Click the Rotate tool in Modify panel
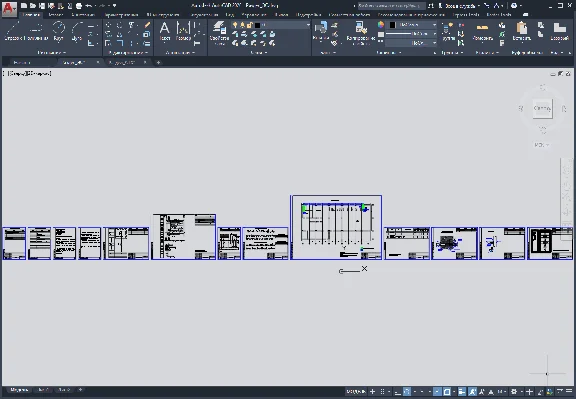576x399 pixels. coord(119,25)
